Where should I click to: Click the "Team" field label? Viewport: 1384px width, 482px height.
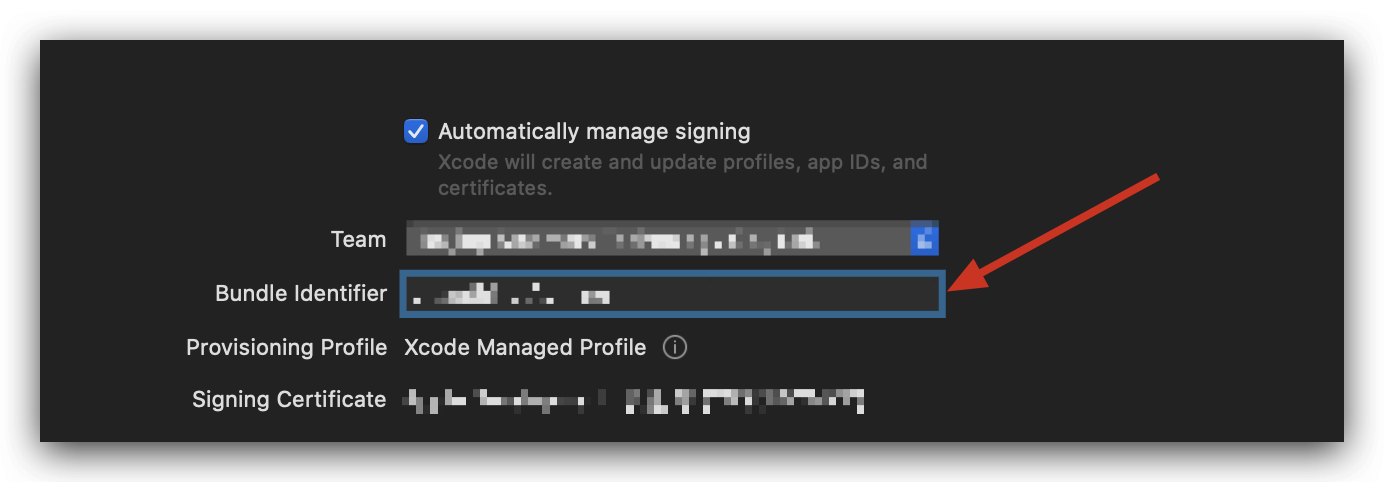click(358, 240)
